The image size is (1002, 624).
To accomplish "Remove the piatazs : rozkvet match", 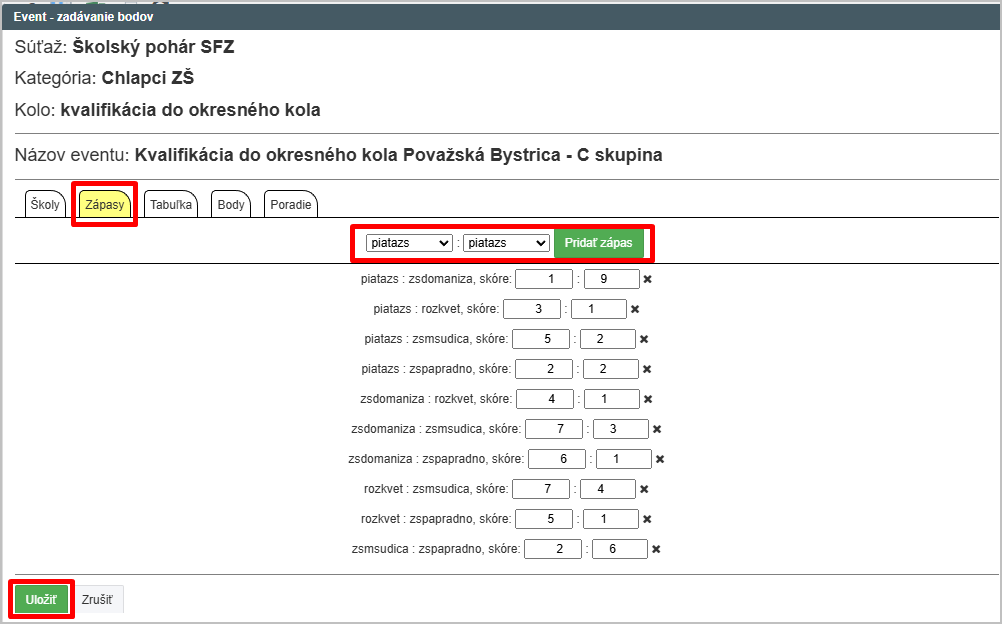I will (635, 309).
